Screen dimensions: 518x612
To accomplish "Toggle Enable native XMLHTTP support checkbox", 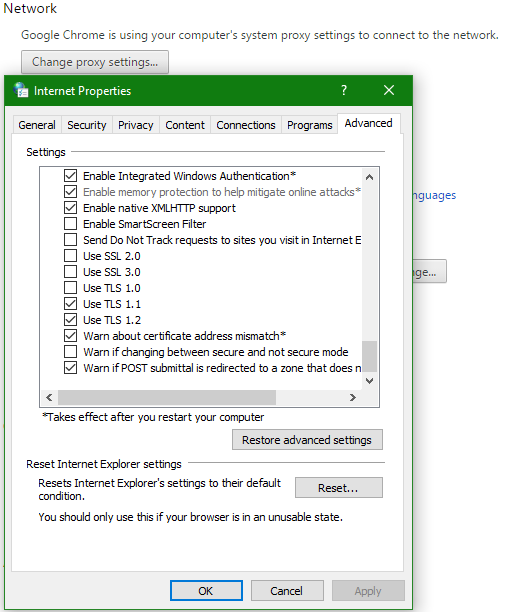I will [70, 208].
